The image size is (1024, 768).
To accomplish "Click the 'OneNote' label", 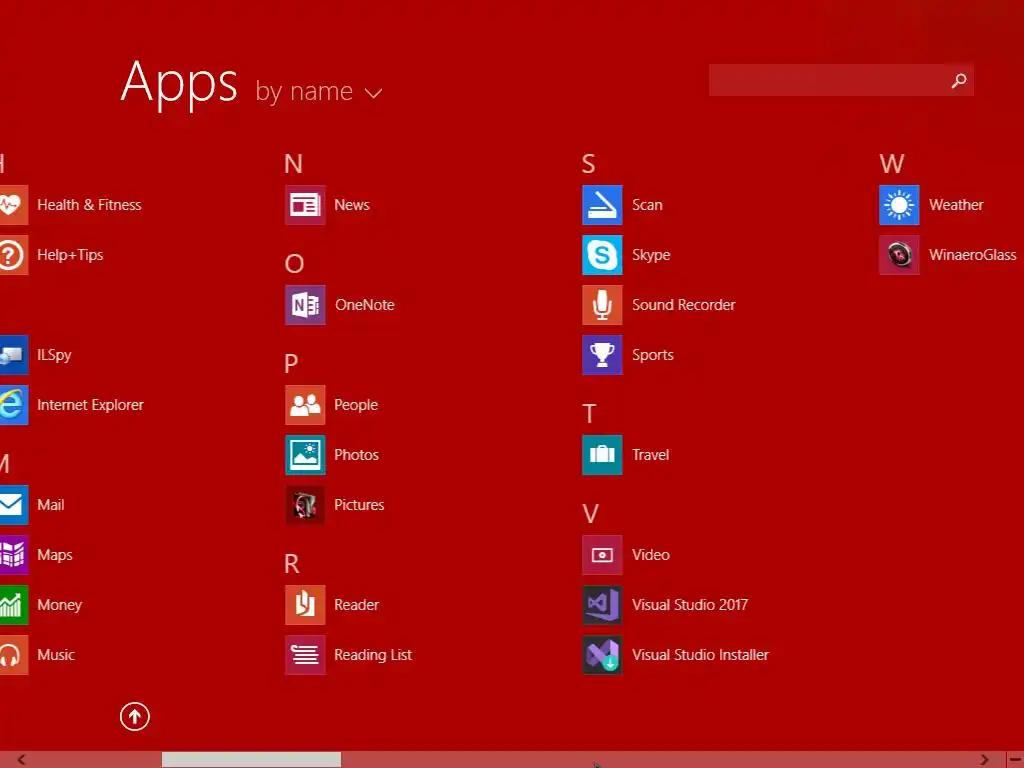I will (x=364, y=305).
